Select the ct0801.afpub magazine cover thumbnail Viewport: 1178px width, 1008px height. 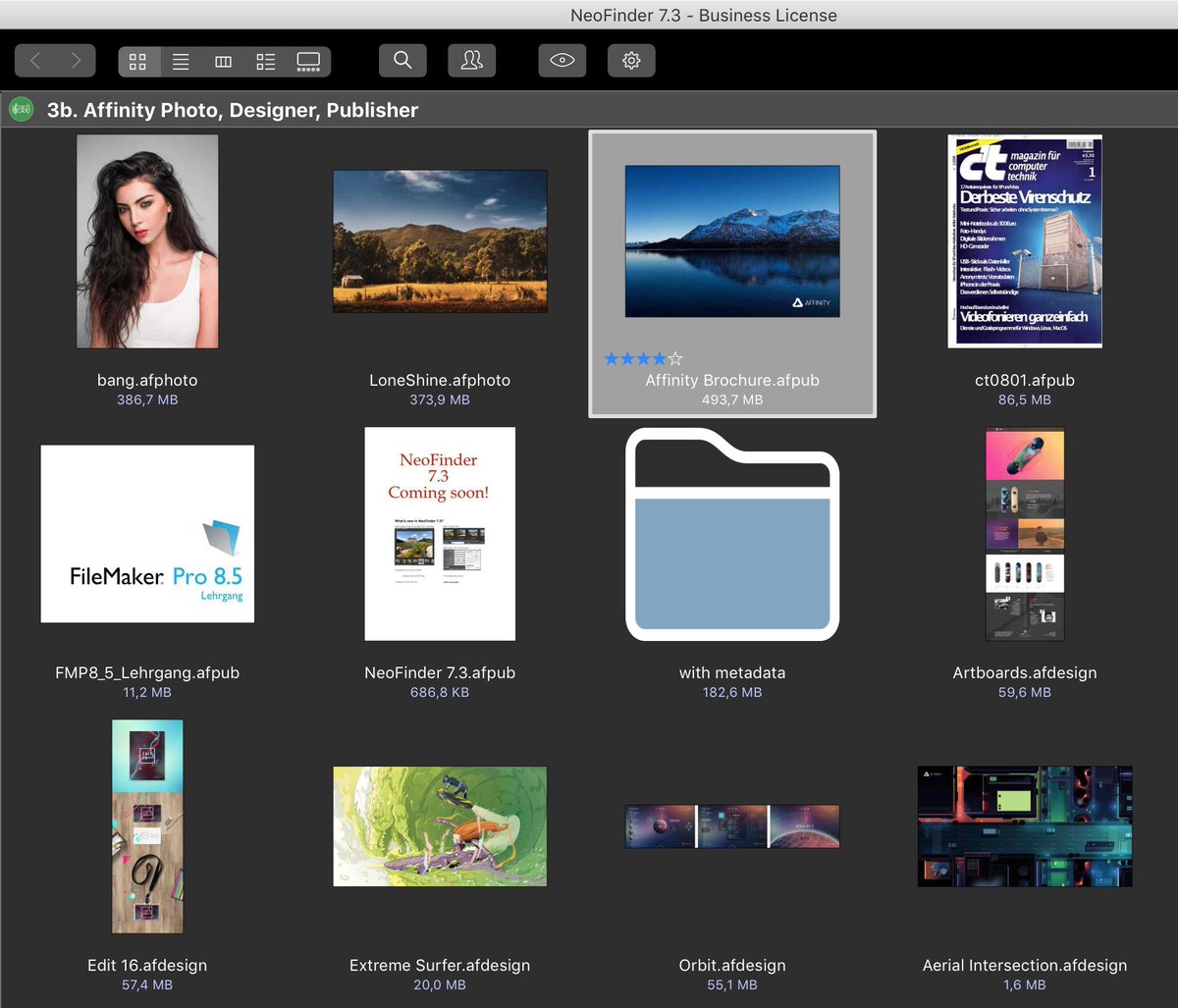(x=1025, y=241)
